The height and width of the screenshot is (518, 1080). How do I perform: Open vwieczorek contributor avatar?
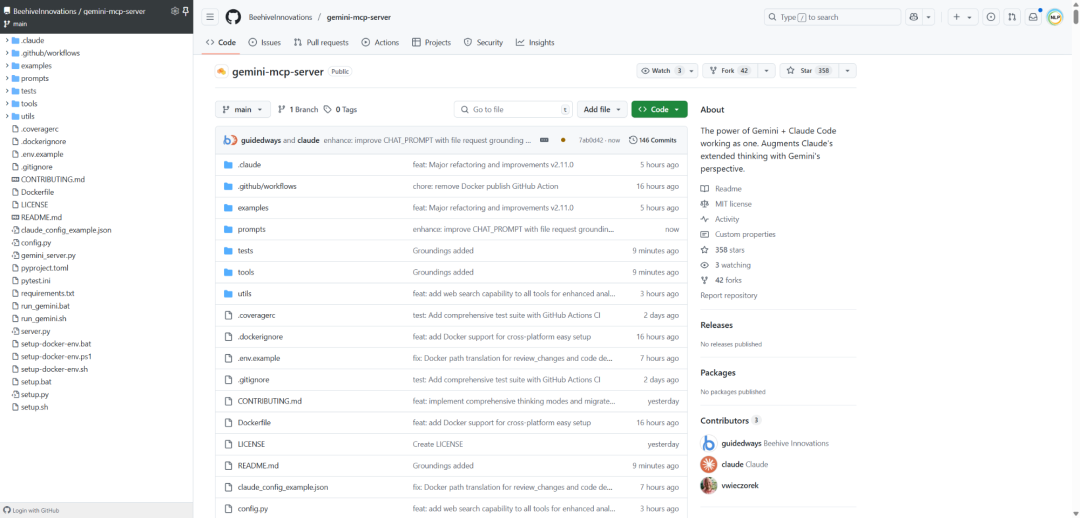click(x=709, y=486)
